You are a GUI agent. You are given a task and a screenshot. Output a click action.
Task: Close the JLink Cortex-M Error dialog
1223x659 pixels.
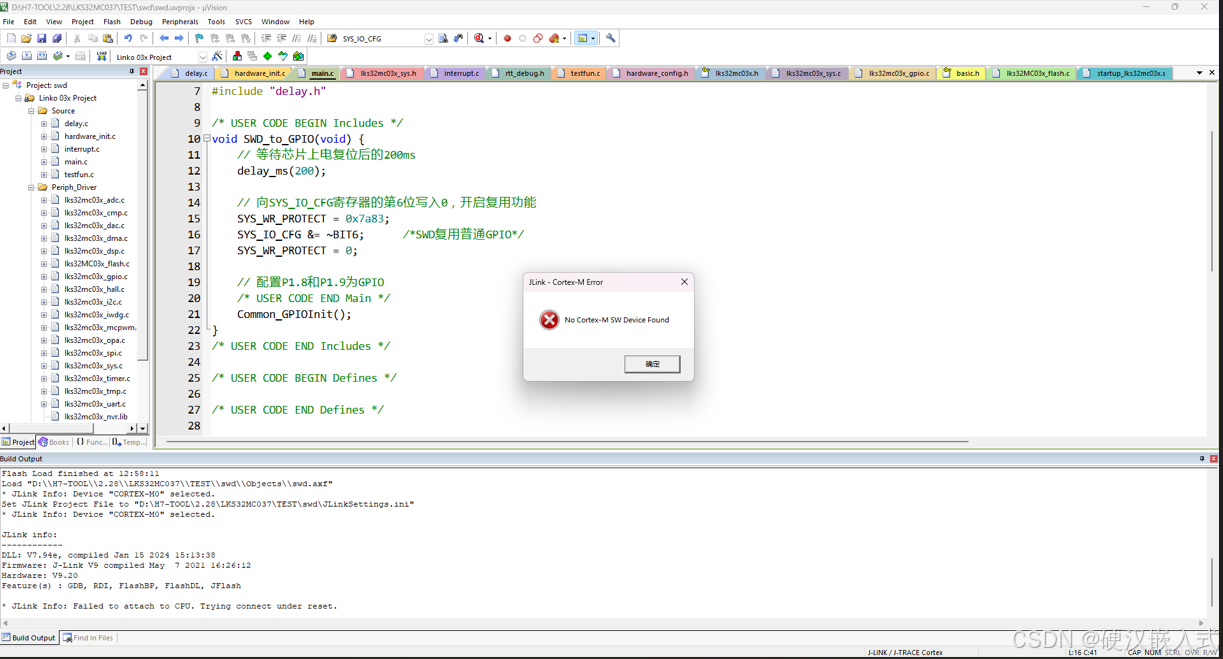(x=684, y=282)
